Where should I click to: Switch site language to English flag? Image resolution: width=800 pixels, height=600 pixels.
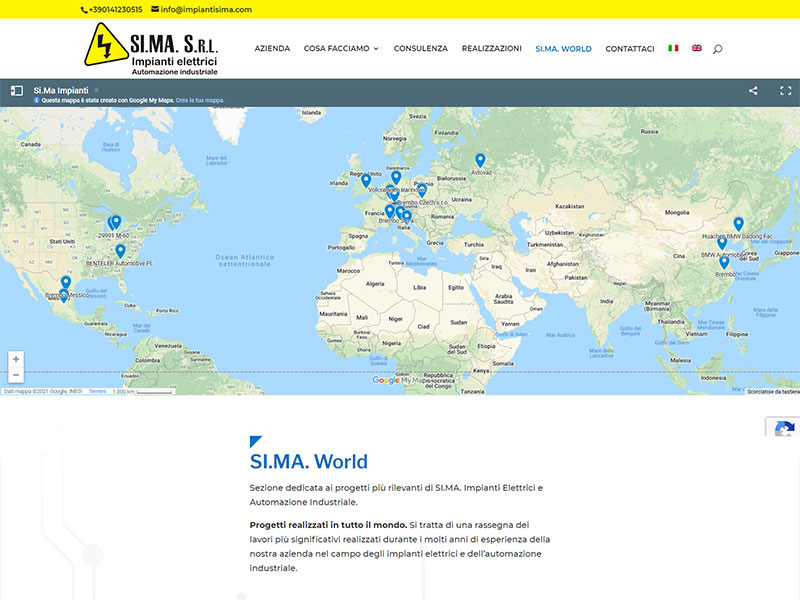point(697,48)
